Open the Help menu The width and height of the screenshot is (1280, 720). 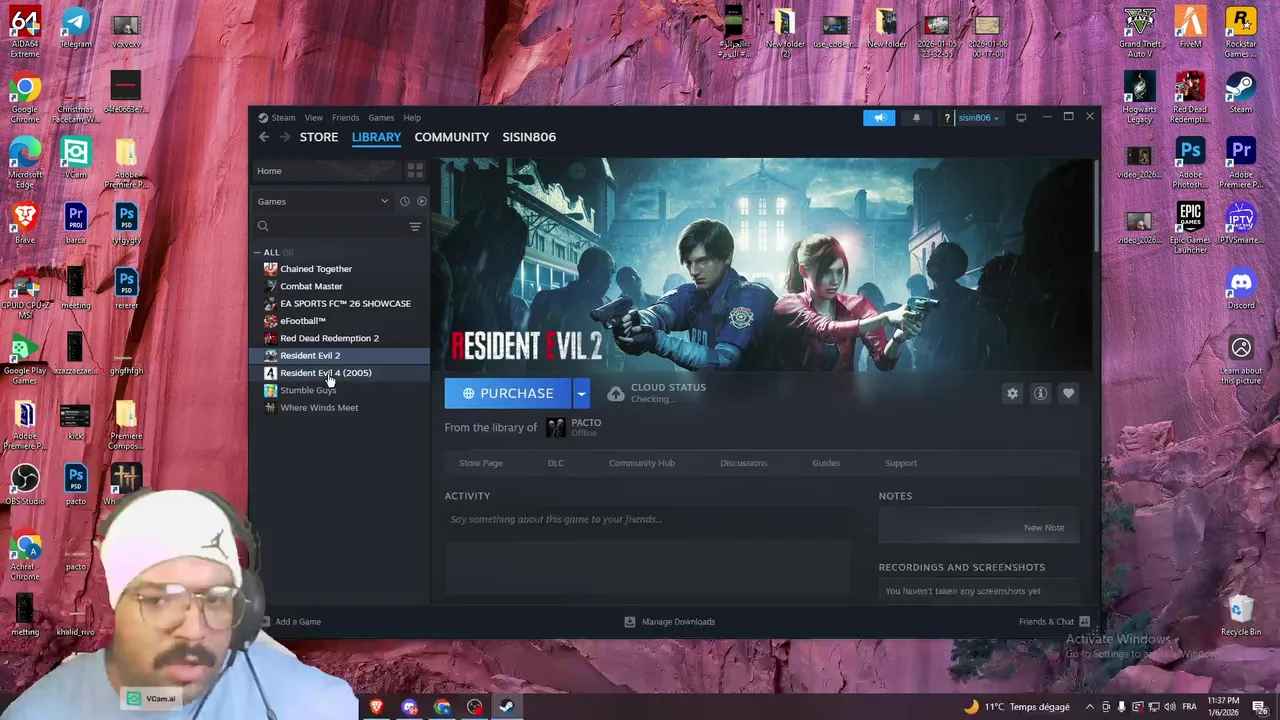(412, 118)
